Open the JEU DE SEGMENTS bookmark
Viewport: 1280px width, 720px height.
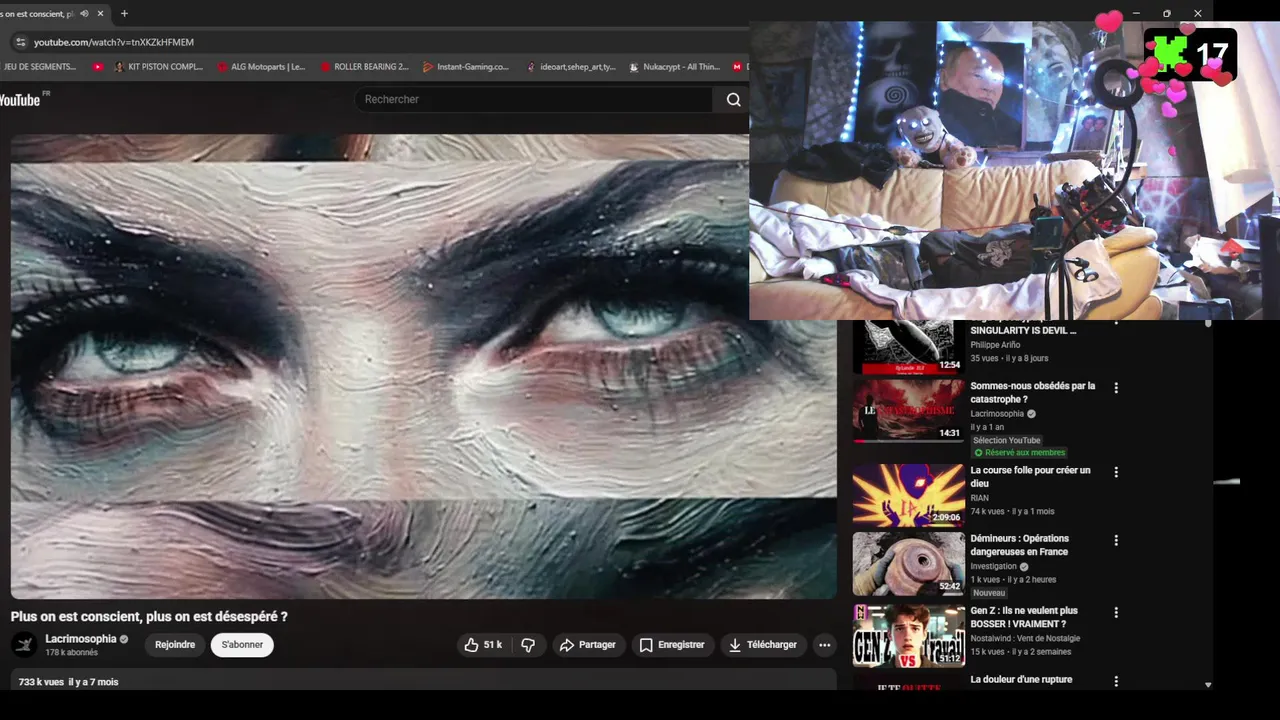pos(38,67)
